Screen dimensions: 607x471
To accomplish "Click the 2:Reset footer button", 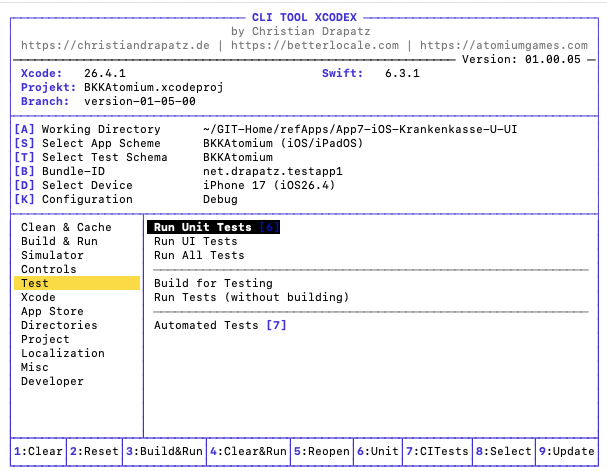I will pyautogui.click(x=94, y=451).
